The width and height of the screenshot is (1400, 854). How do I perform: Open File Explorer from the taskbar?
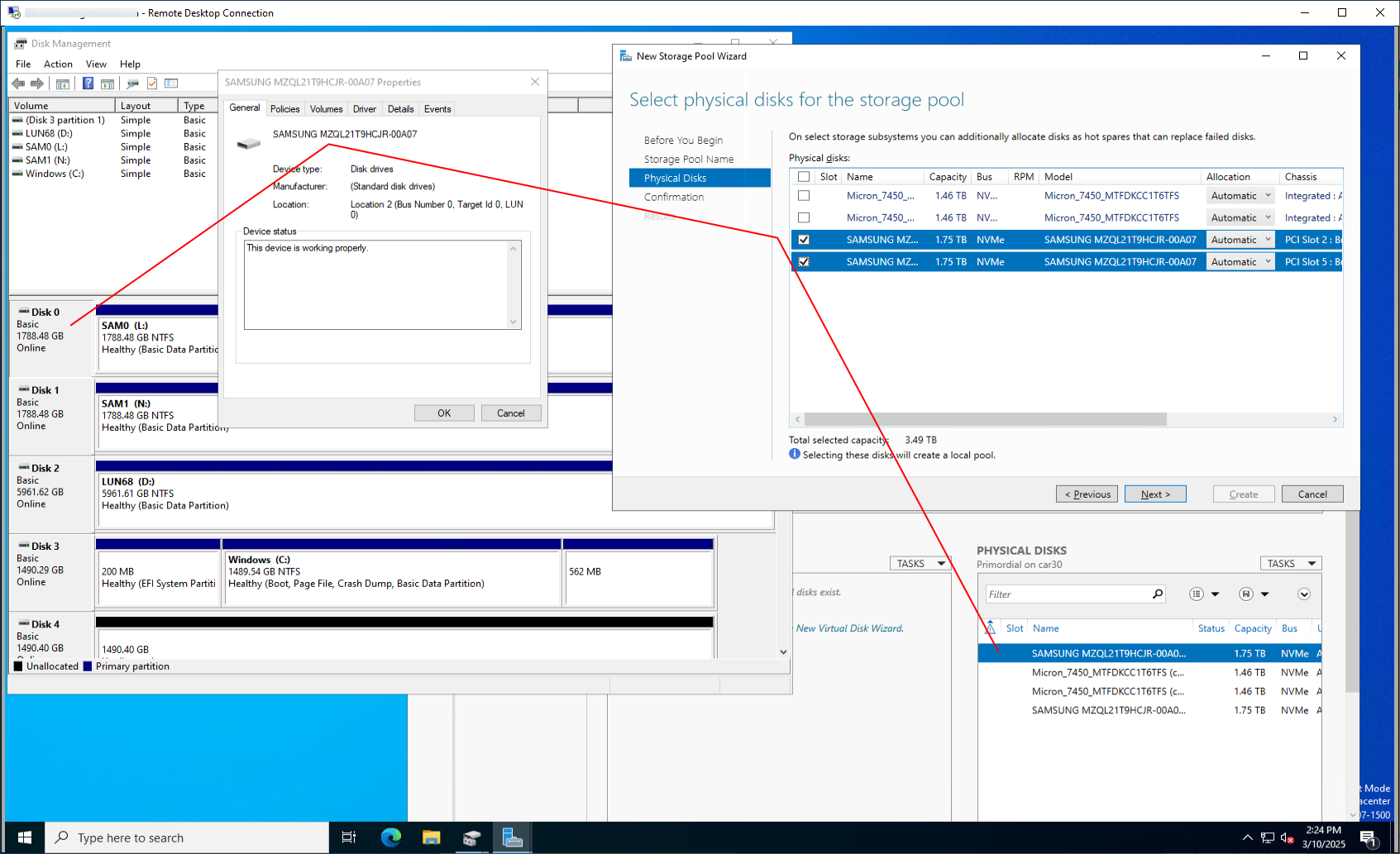point(431,837)
